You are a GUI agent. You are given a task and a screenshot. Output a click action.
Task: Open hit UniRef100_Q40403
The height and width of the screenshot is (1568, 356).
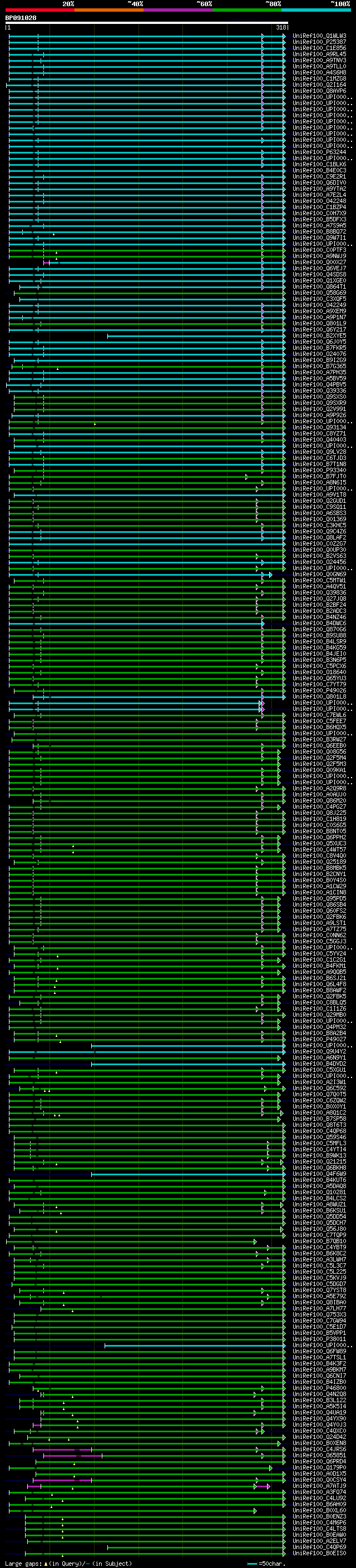coord(319,439)
